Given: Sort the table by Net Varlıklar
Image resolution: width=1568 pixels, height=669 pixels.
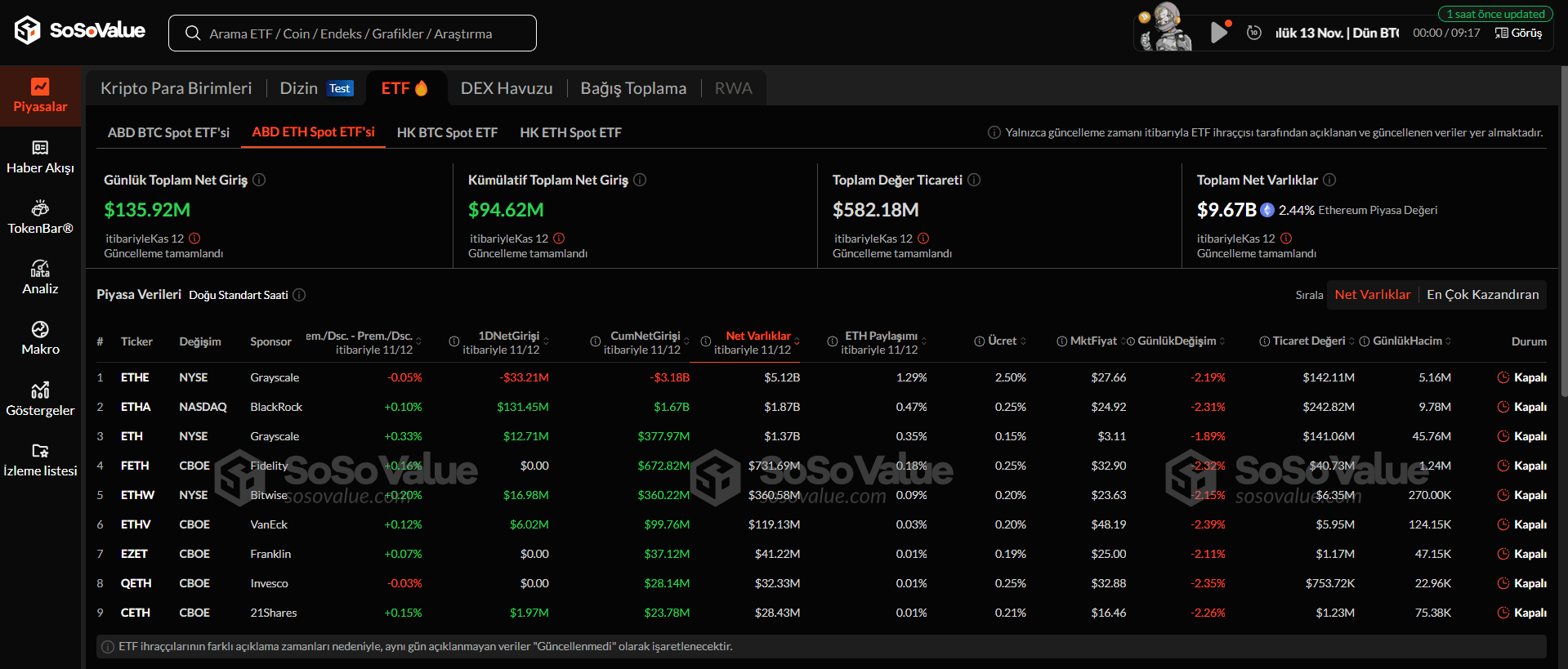Looking at the screenshot, I should 1372,295.
